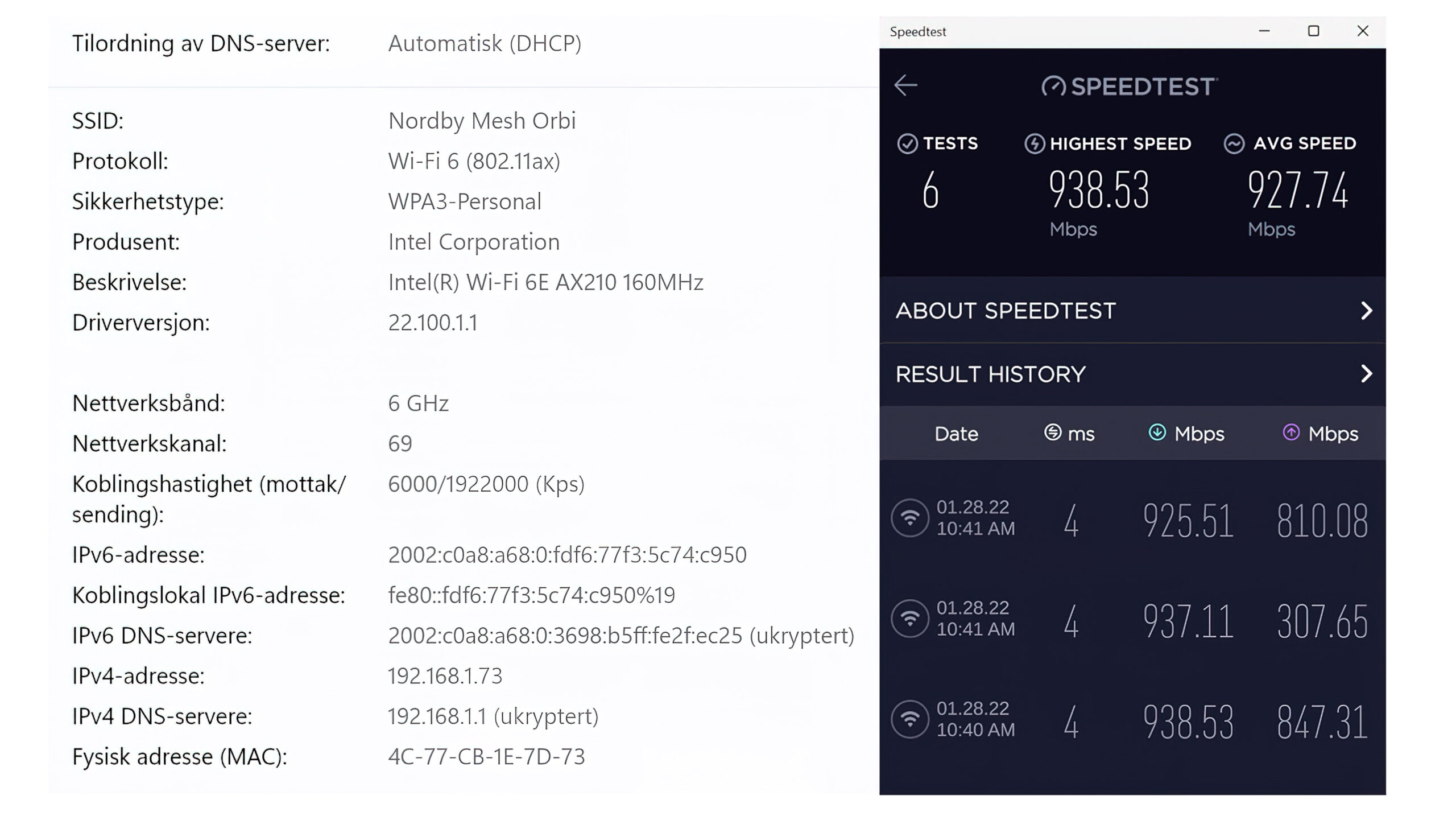Select the Intel(R) Wi-Fi 6E AX210 160MHz description
1456x820 pixels.
(545, 282)
